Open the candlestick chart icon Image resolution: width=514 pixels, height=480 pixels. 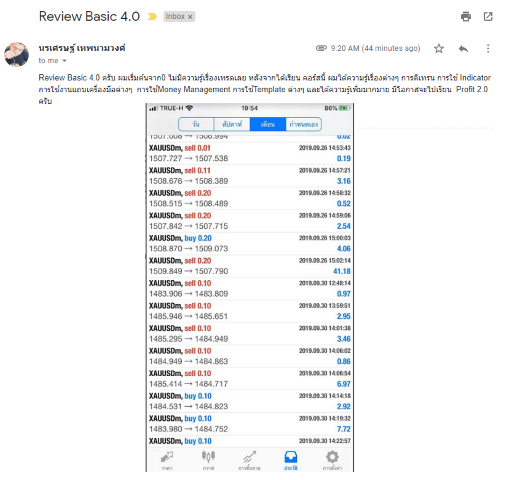point(208,460)
